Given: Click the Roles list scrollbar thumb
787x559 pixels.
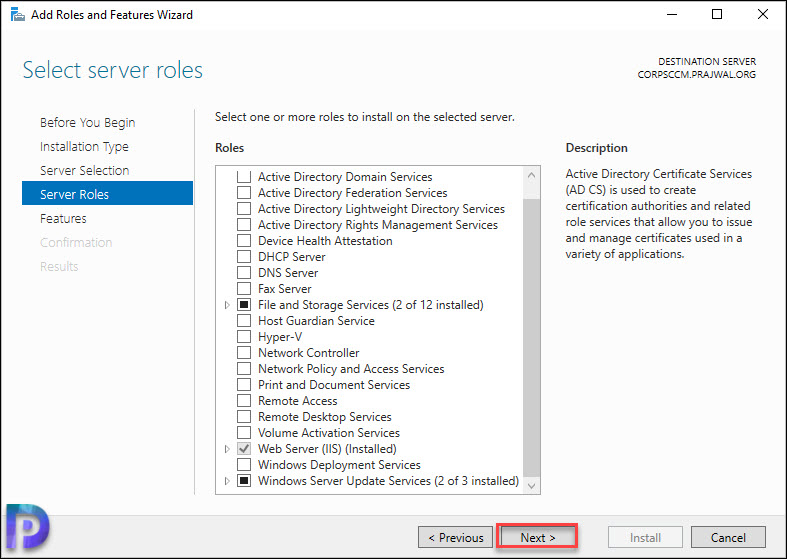Looking at the screenshot, I should 532,337.
